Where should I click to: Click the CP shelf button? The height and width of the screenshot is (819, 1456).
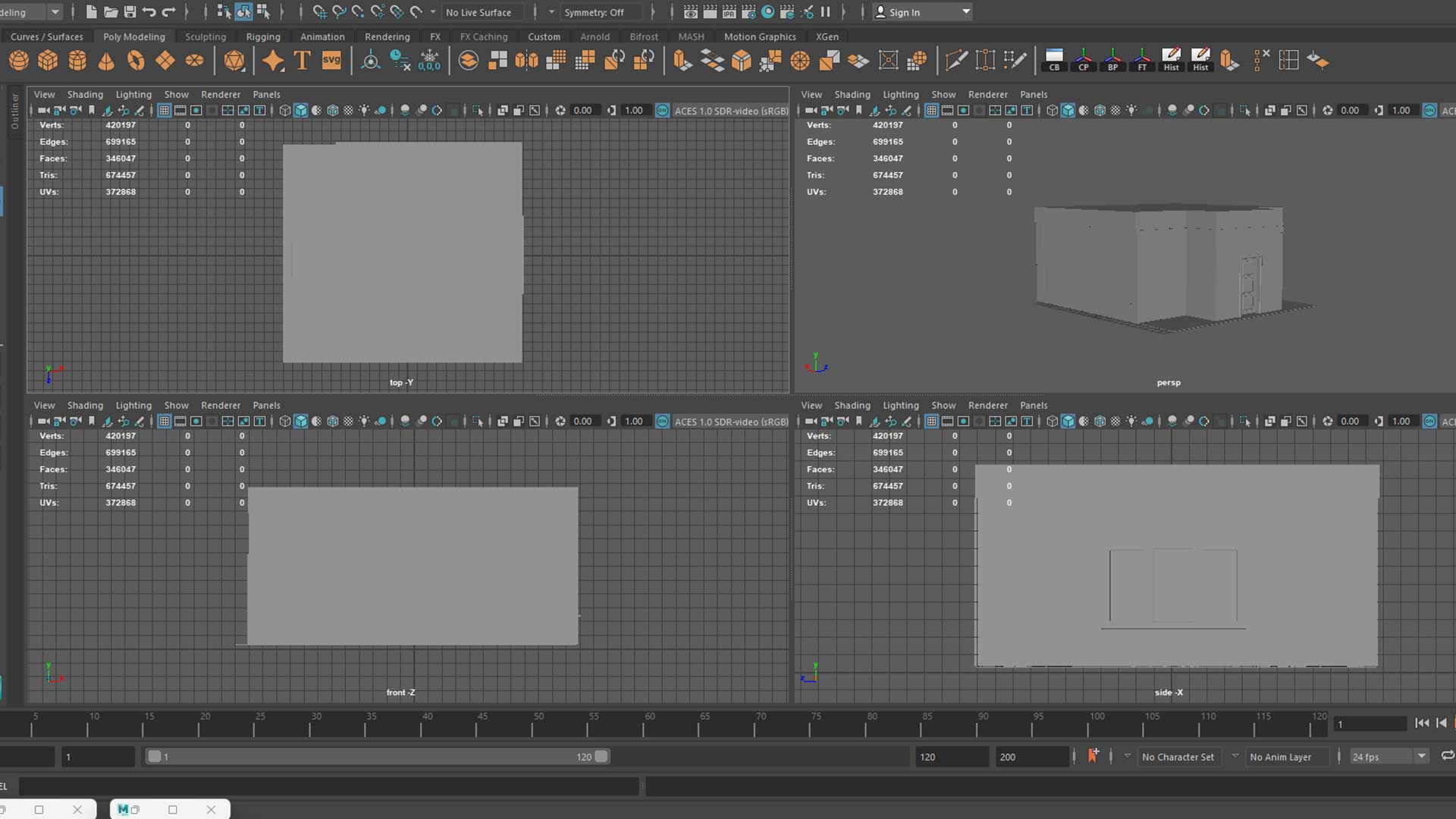pos(1084,61)
